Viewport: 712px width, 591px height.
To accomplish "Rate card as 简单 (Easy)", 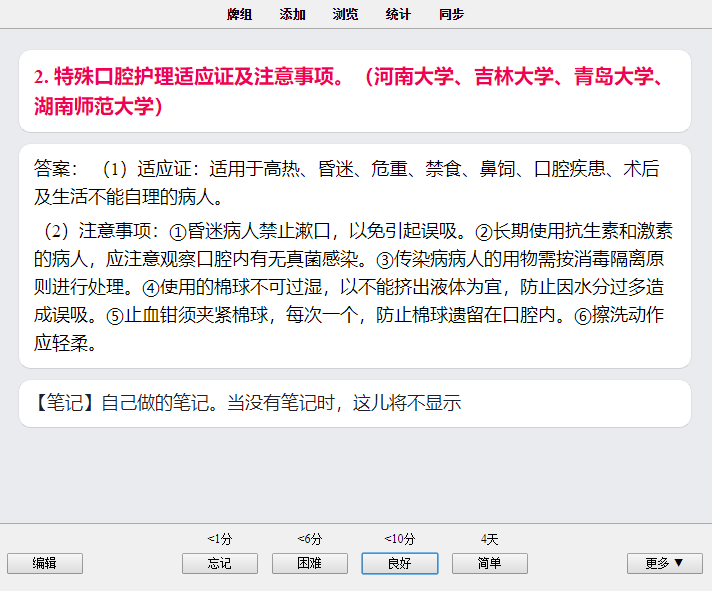I will point(490,563).
